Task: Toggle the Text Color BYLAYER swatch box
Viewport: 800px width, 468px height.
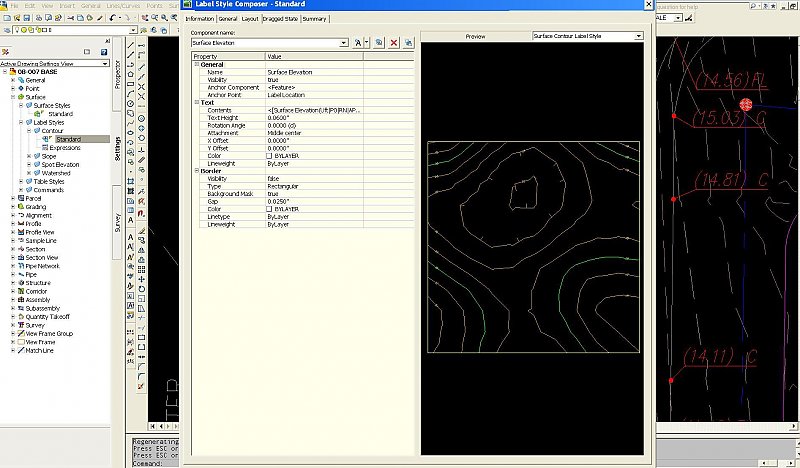Action: pos(270,155)
